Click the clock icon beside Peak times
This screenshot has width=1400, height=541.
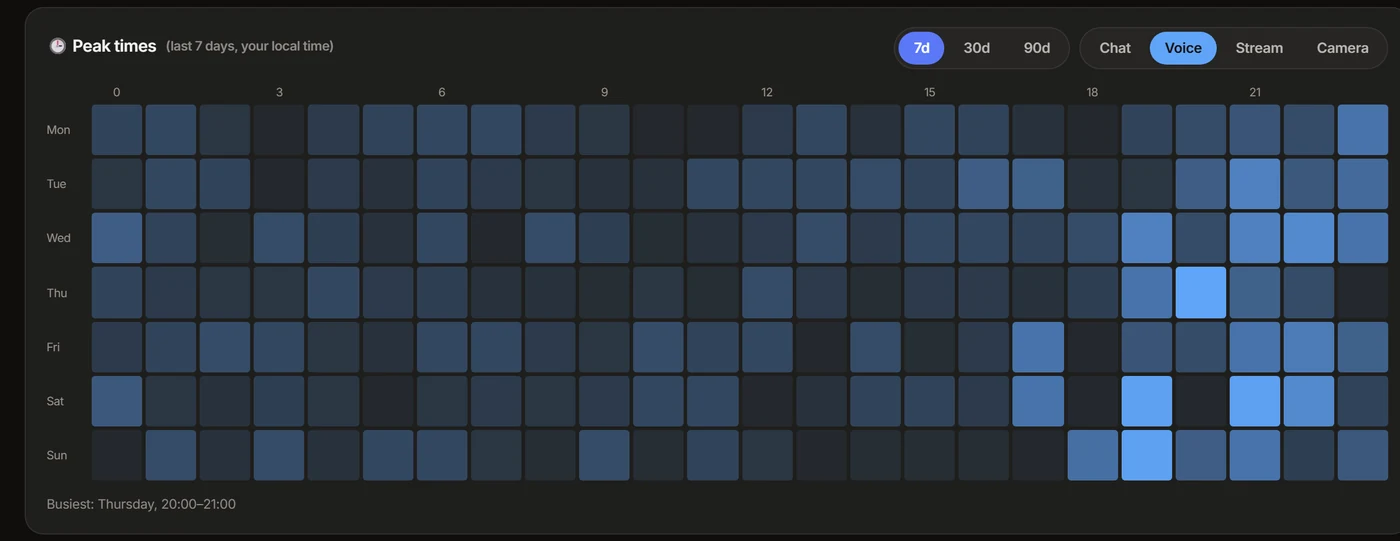click(x=58, y=46)
